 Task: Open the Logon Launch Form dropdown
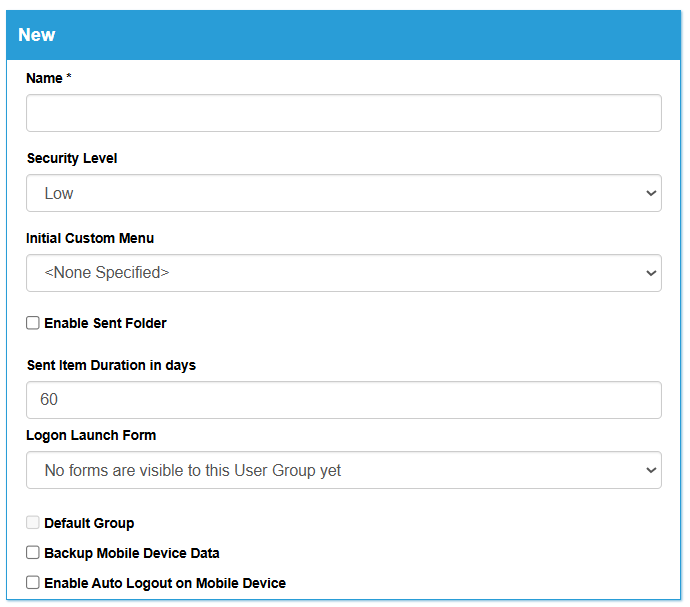tap(344, 470)
